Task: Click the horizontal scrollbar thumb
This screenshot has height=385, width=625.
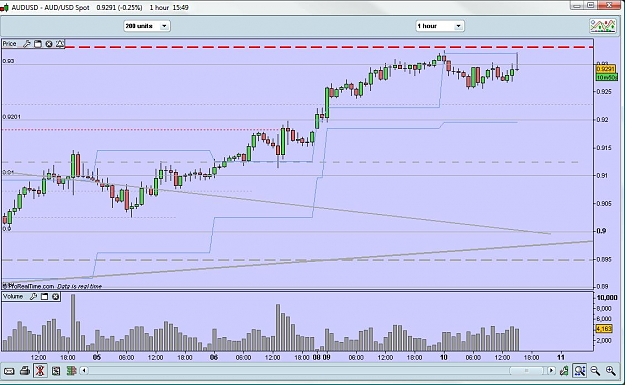Action: (x=526, y=371)
